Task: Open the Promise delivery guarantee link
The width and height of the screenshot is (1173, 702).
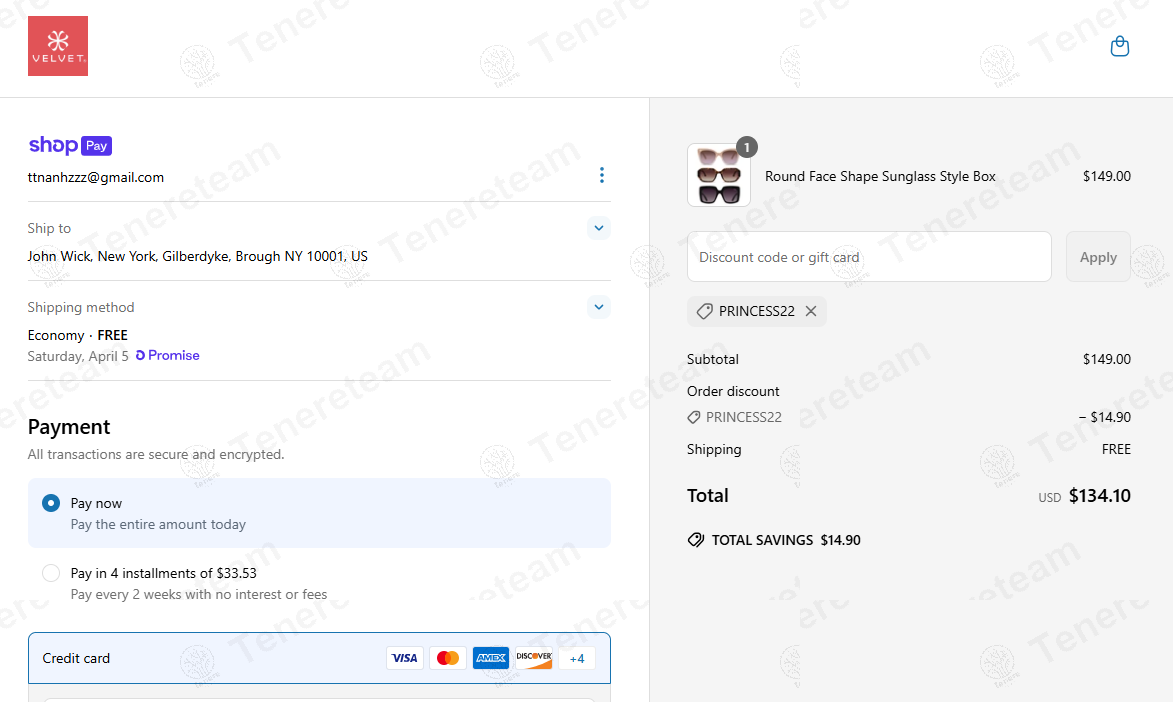Action: [168, 355]
